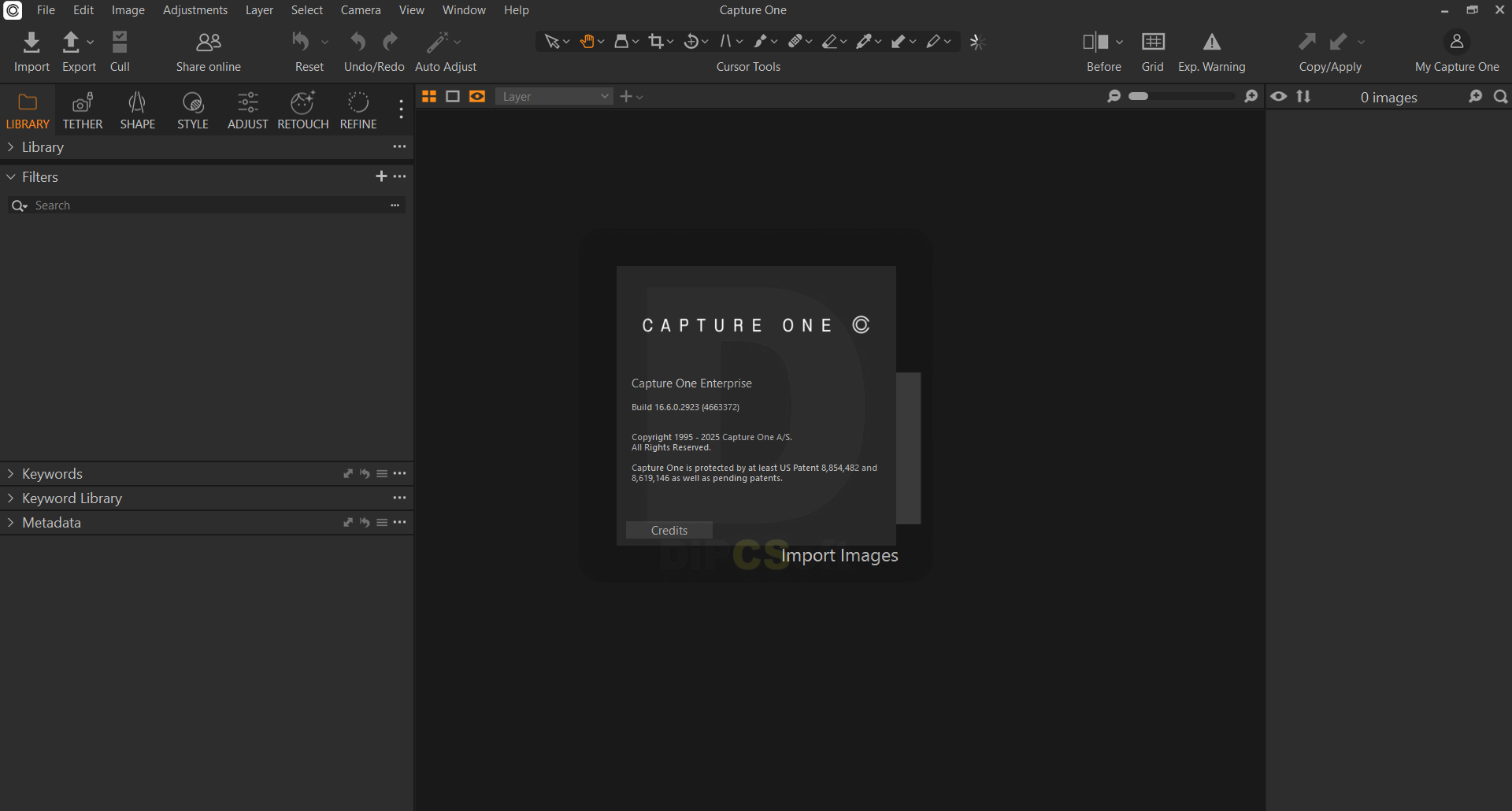This screenshot has height=811, width=1512.
Task: Switch to the RETOUCH tool tab
Action: coord(303,110)
